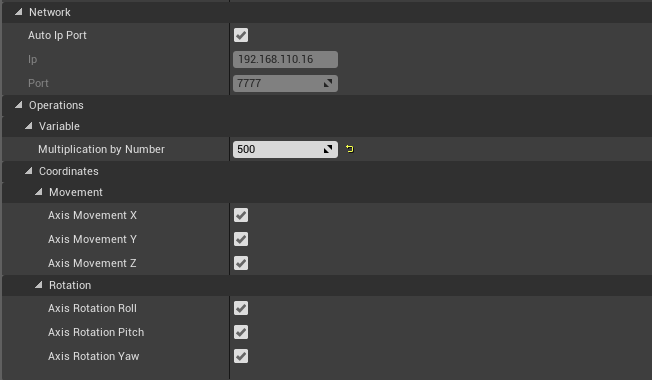Image resolution: width=652 pixels, height=380 pixels.
Task: Click the Axis Movement Y label
Action: (x=92, y=239)
